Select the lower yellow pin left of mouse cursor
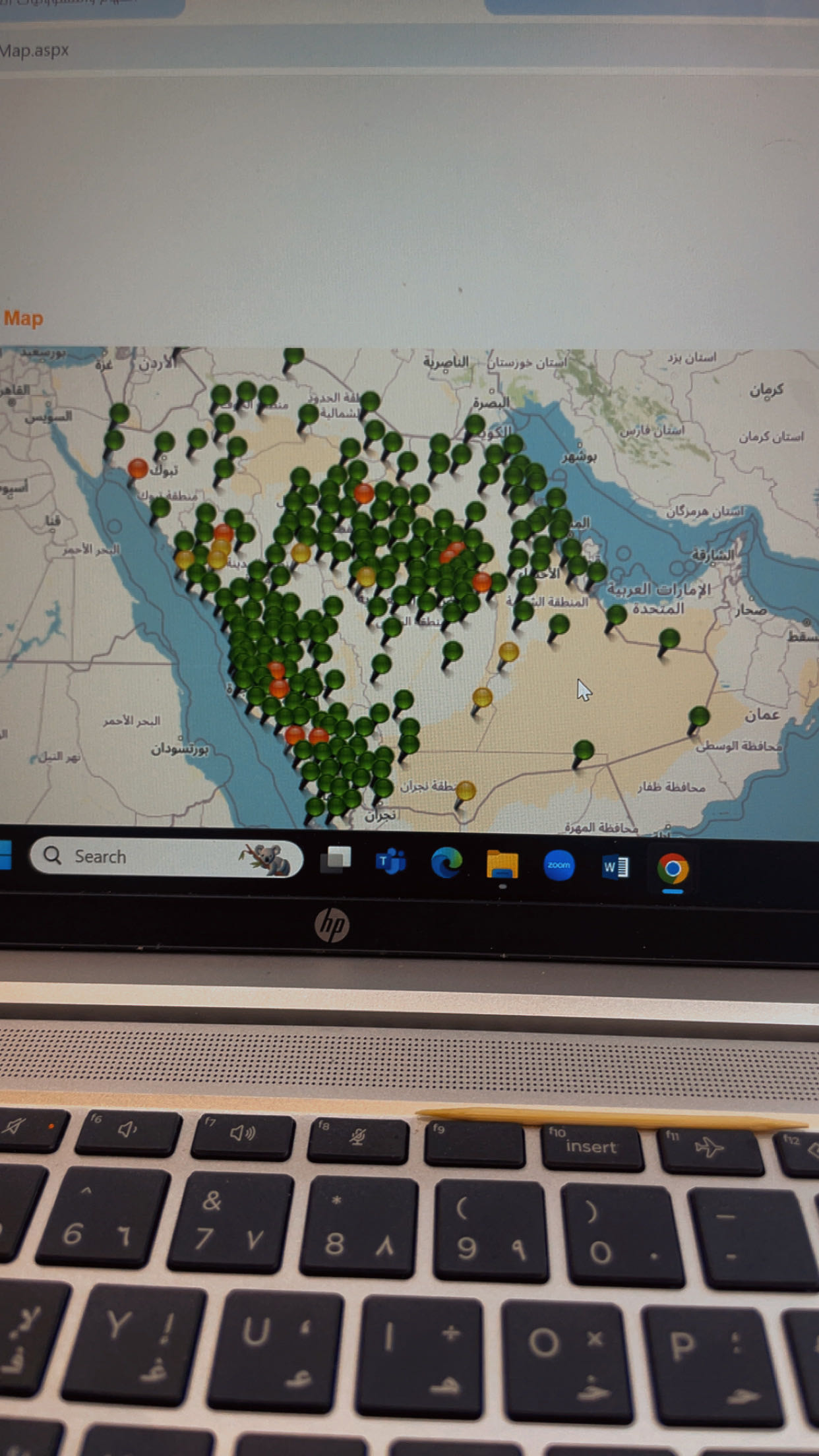Screen dimensions: 819x1456 (482, 697)
